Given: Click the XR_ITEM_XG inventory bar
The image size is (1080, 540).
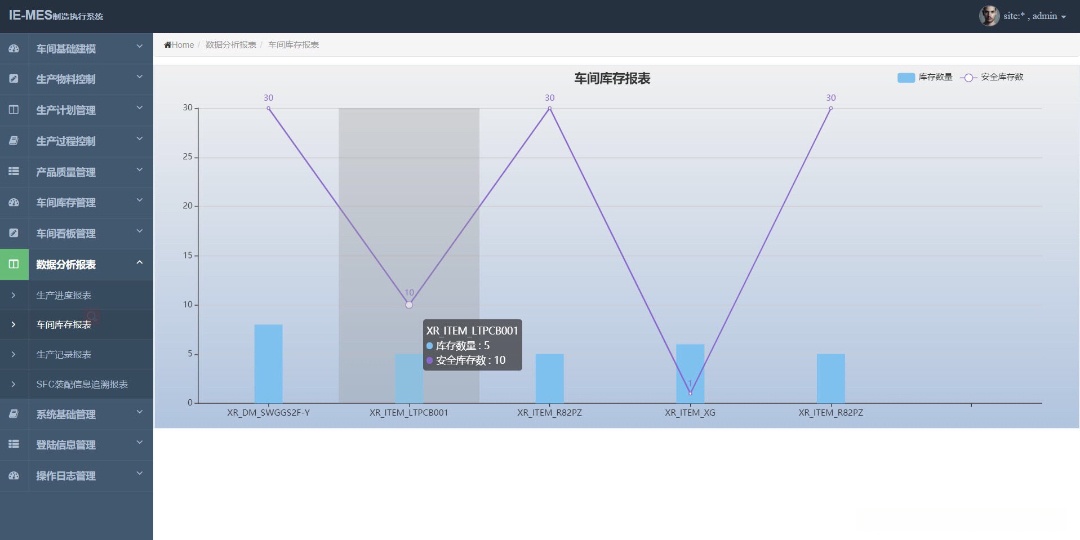Looking at the screenshot, I should (690, 373).
